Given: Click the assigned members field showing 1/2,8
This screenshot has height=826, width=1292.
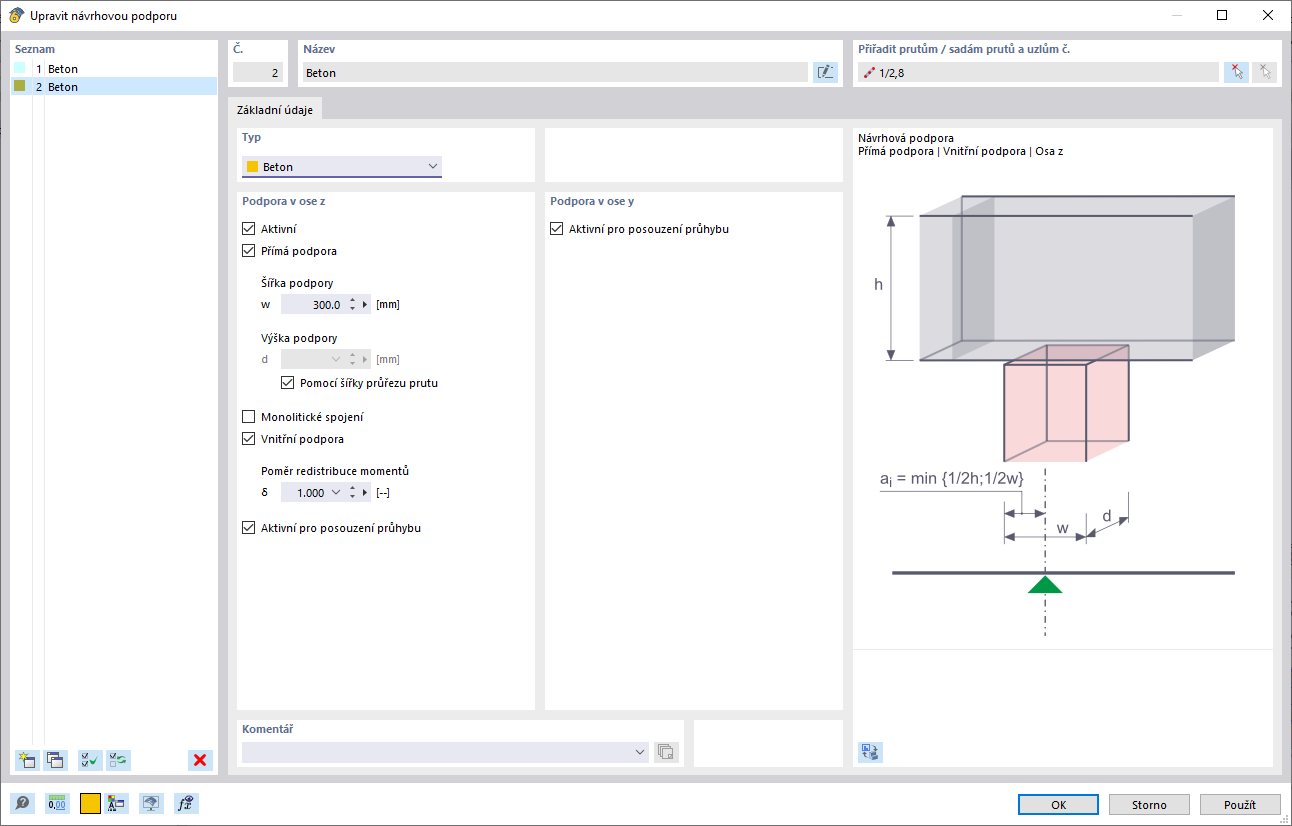Looking at the screenshot, I should click(1038, 72).
